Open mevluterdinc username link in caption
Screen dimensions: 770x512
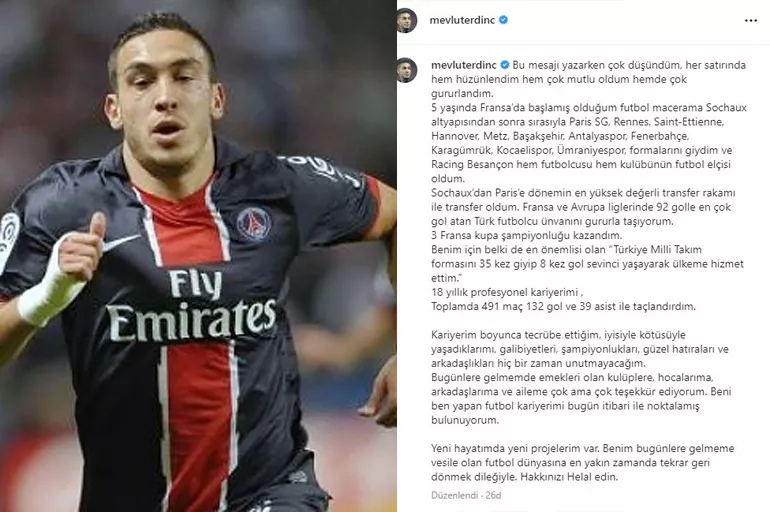pos(465,65)
